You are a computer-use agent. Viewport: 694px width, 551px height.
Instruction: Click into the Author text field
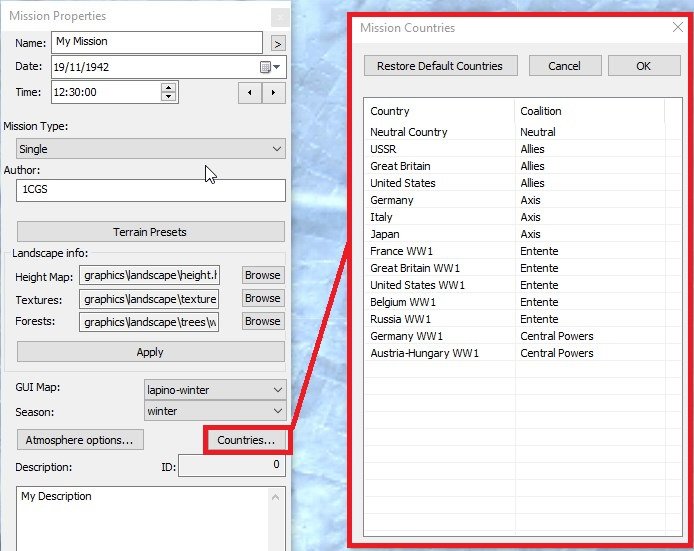pos(150,190)
